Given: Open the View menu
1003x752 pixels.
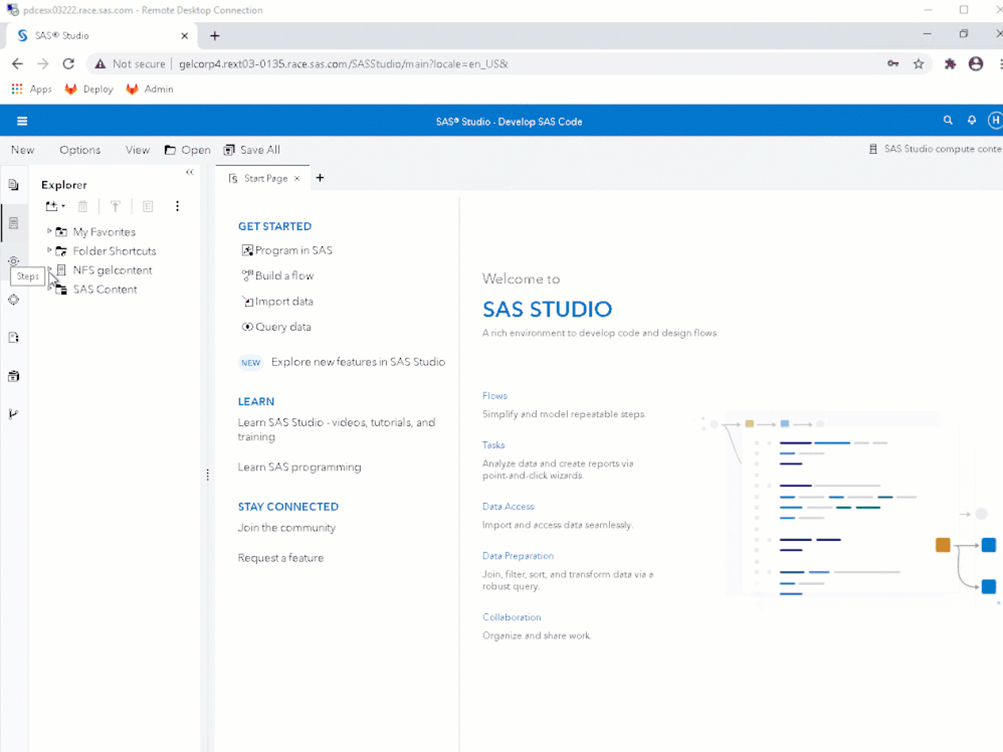Looking at the screenshot, I should (137, 150).
